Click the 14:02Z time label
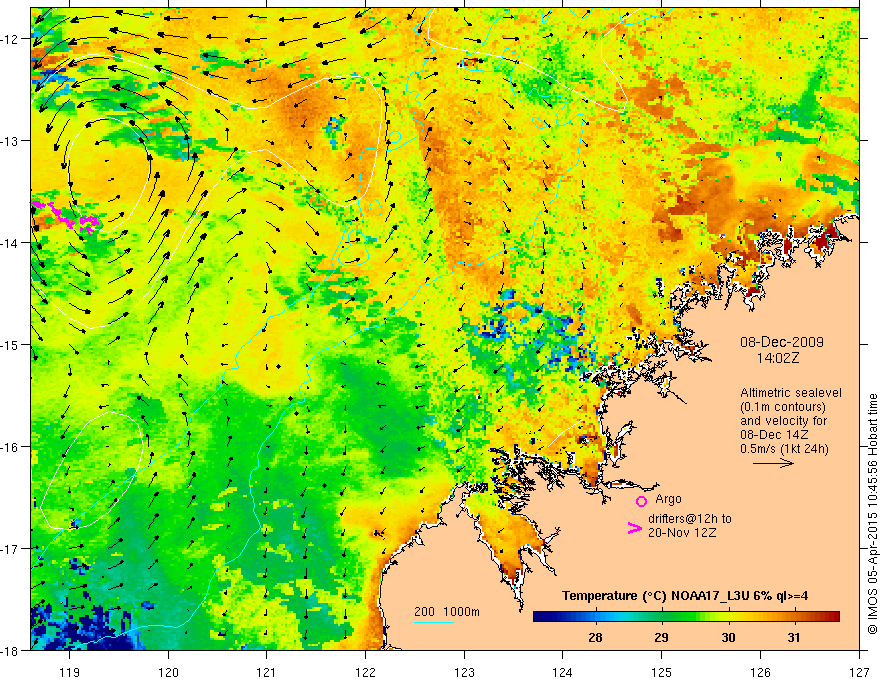880x680 pixels. pos(777,358)
